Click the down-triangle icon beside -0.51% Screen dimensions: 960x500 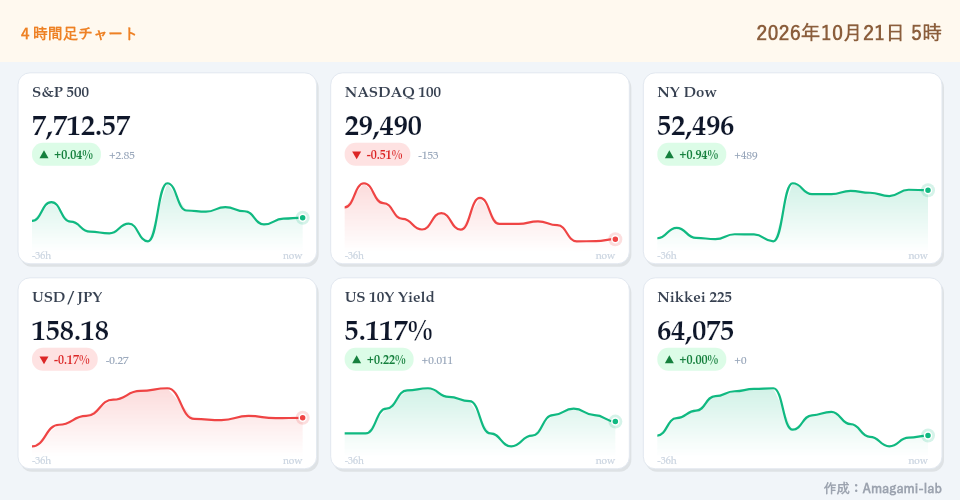[x=357, y=155]
